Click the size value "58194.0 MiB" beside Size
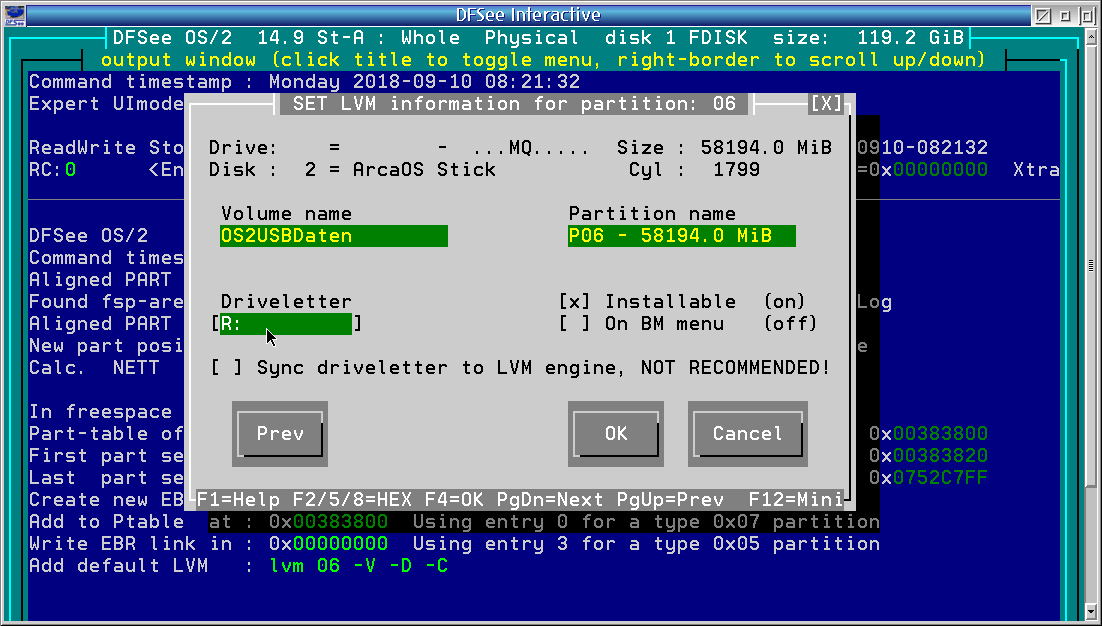Viewport: 1102px width, 626px height. [766, 148]
